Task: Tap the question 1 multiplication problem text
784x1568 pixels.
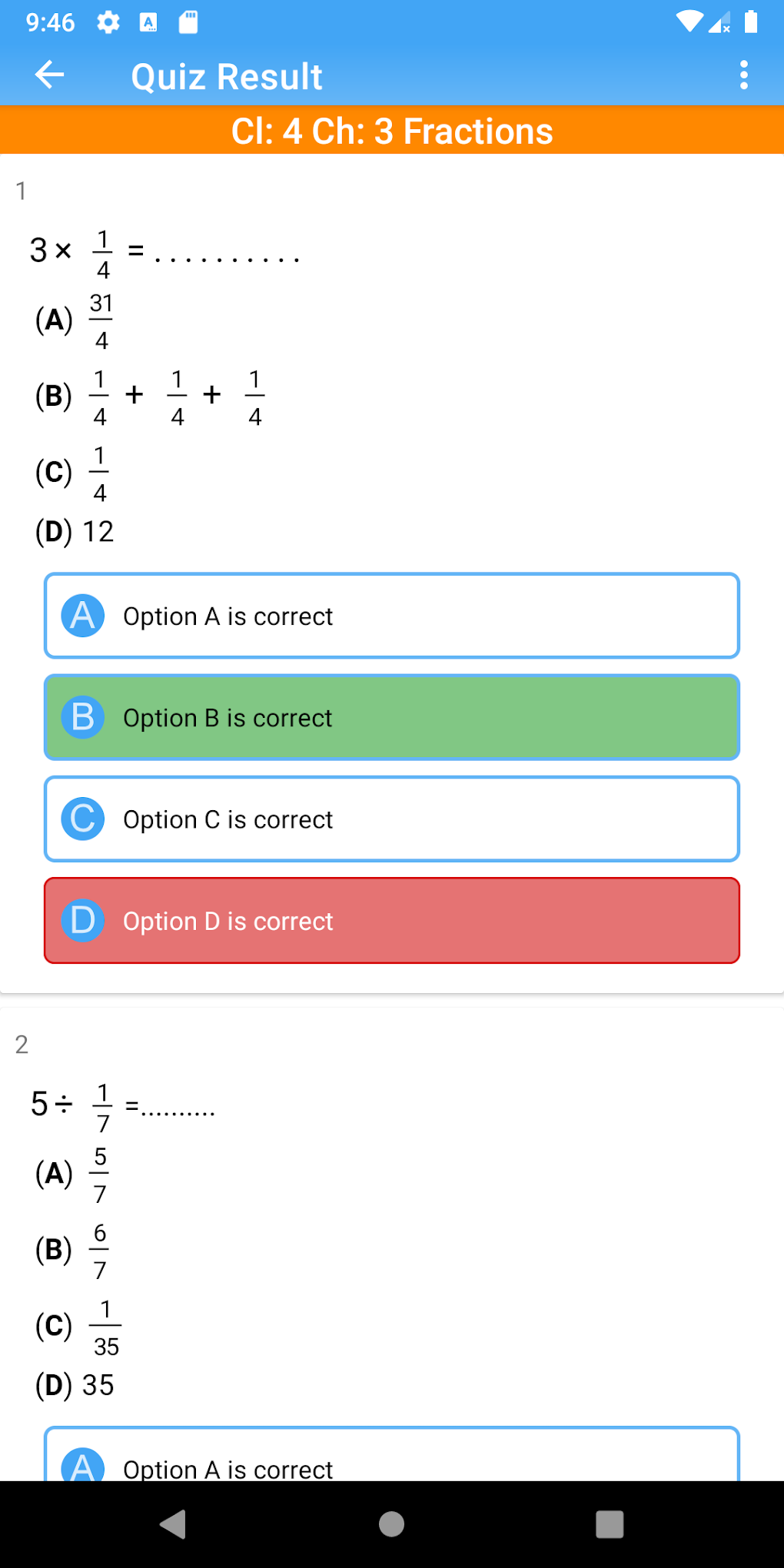Action: coord(164,251)
